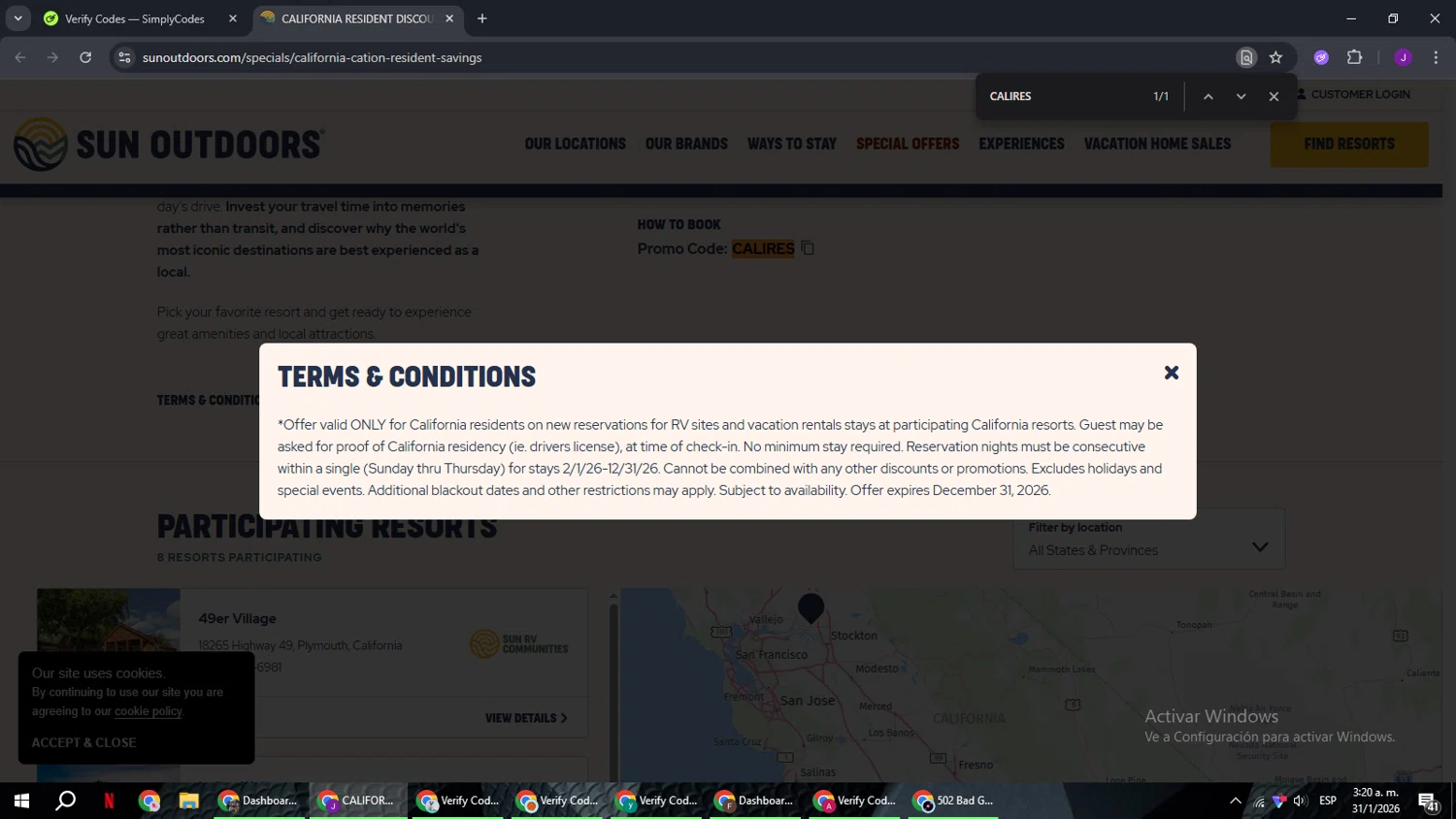Viewport: 1456px width, 819px height.
Task: Open the Our Locations menu
Action: pos(575,144)
